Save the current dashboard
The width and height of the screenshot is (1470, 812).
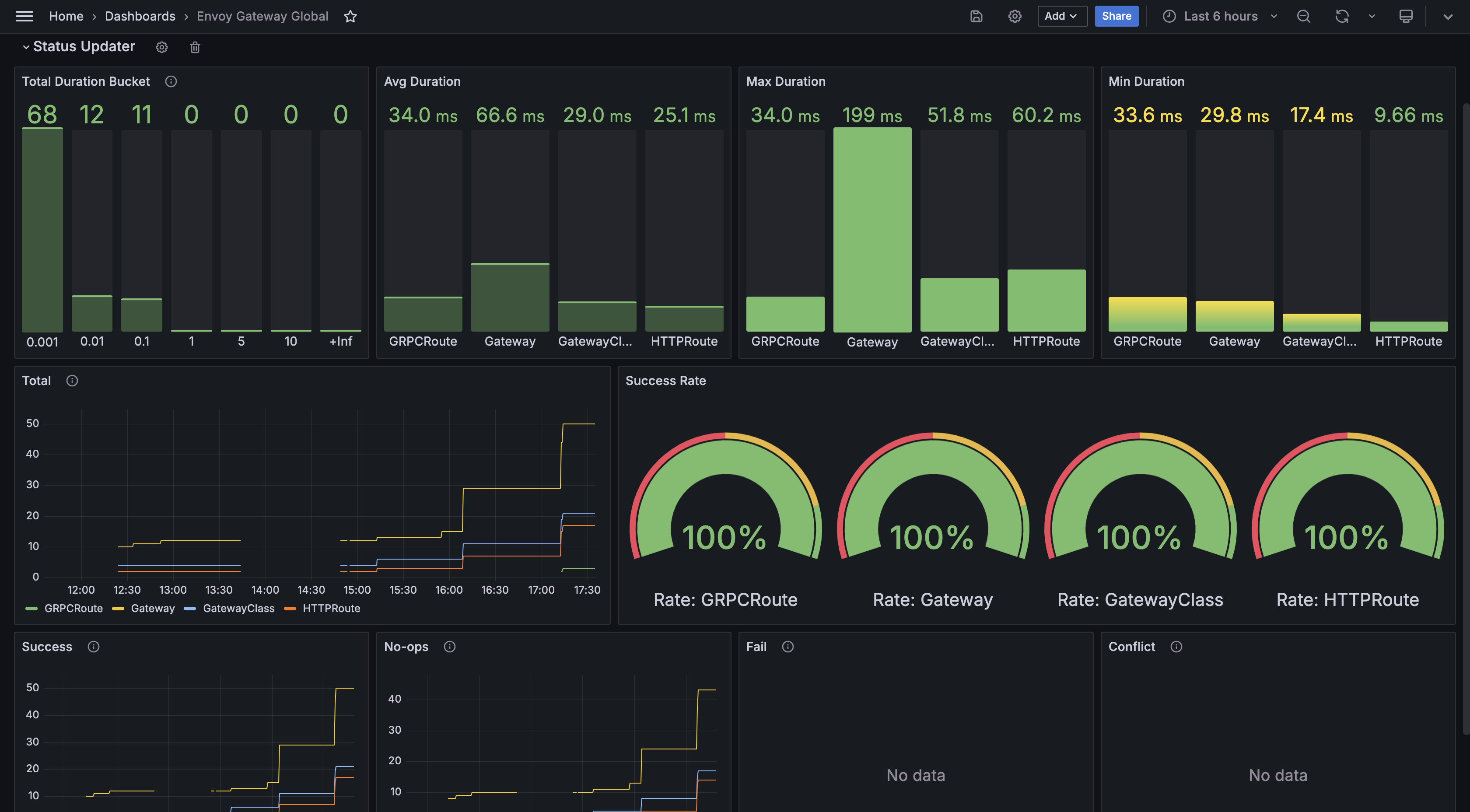point(976,16)
